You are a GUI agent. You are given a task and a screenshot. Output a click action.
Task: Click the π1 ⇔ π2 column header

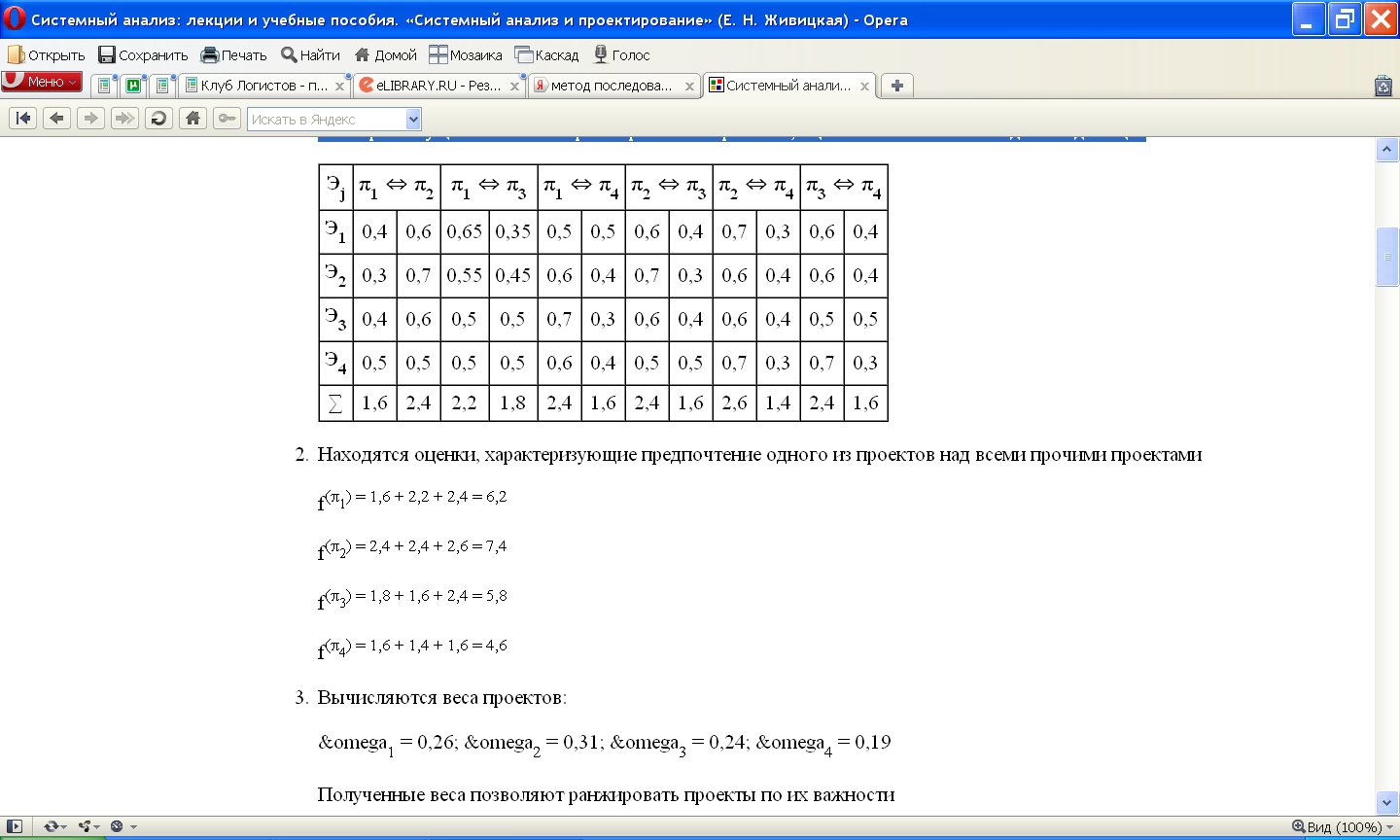pyautogui.click(x=397, y=187)
